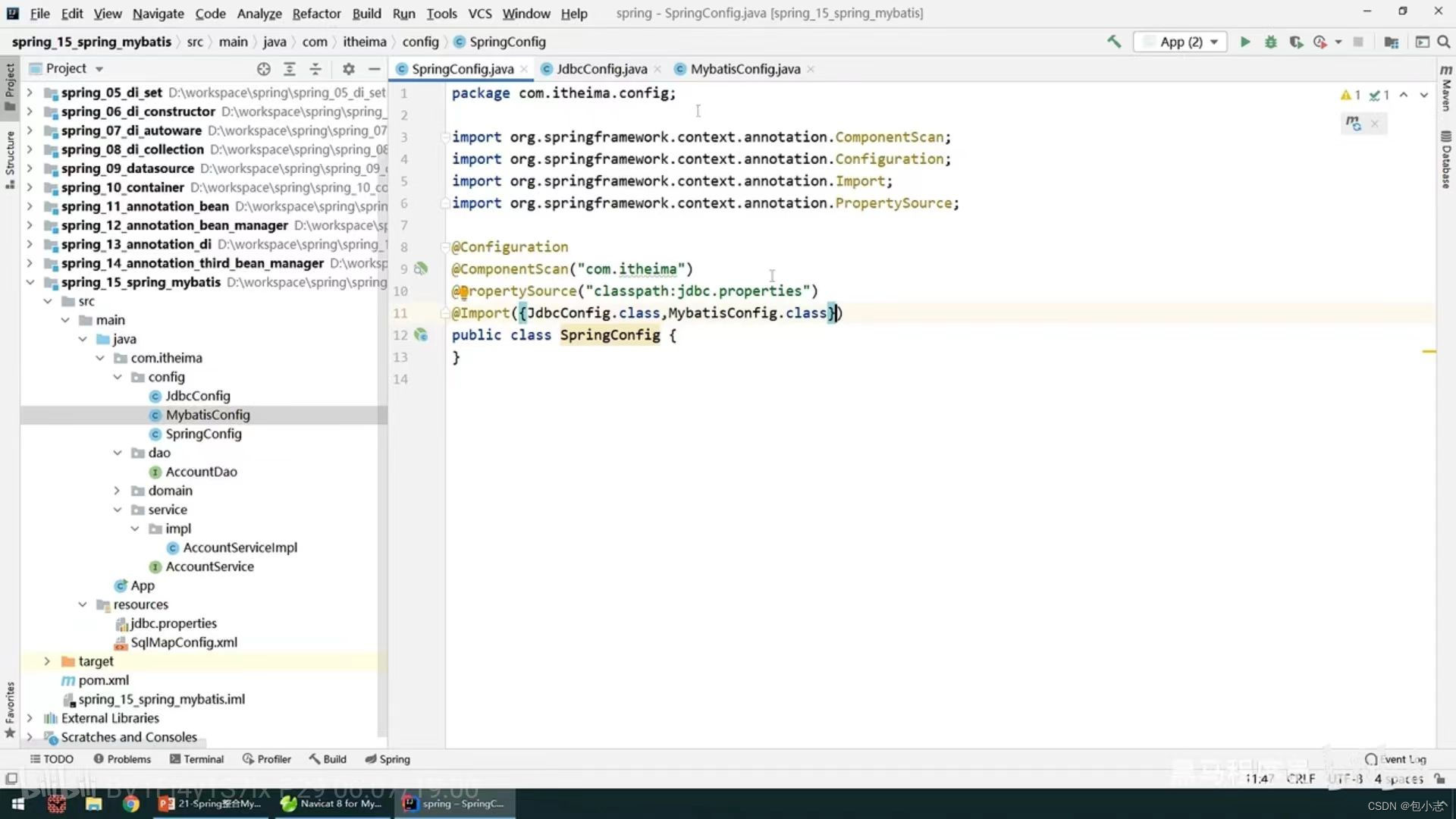Click the Search Everywhere magnifier

pyautogui.click(x=1443, y=42)
